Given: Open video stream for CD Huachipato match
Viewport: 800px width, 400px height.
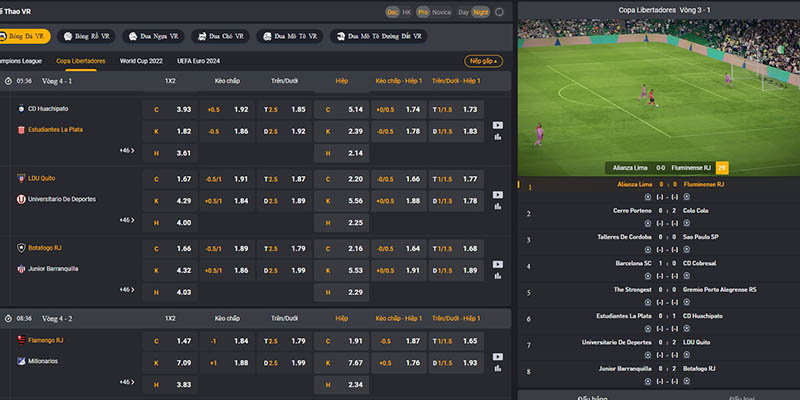Looking at the screenshot, I should pyautogui.click(x=498, y=126).
